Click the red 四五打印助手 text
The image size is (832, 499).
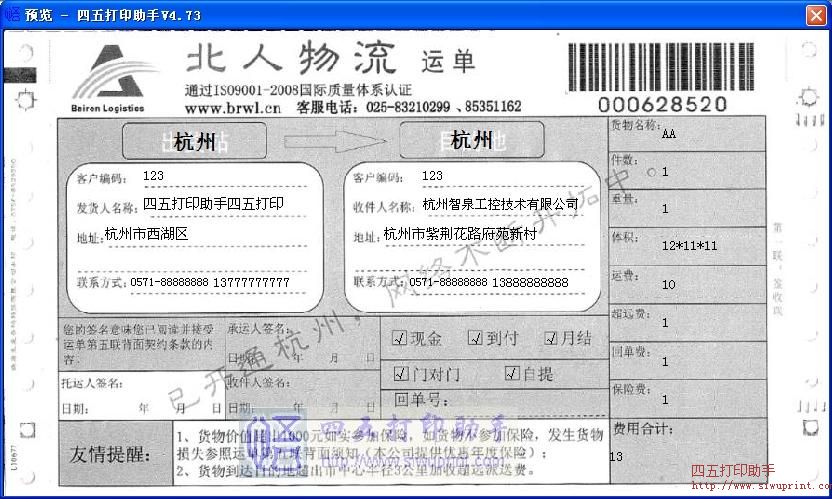733,470
